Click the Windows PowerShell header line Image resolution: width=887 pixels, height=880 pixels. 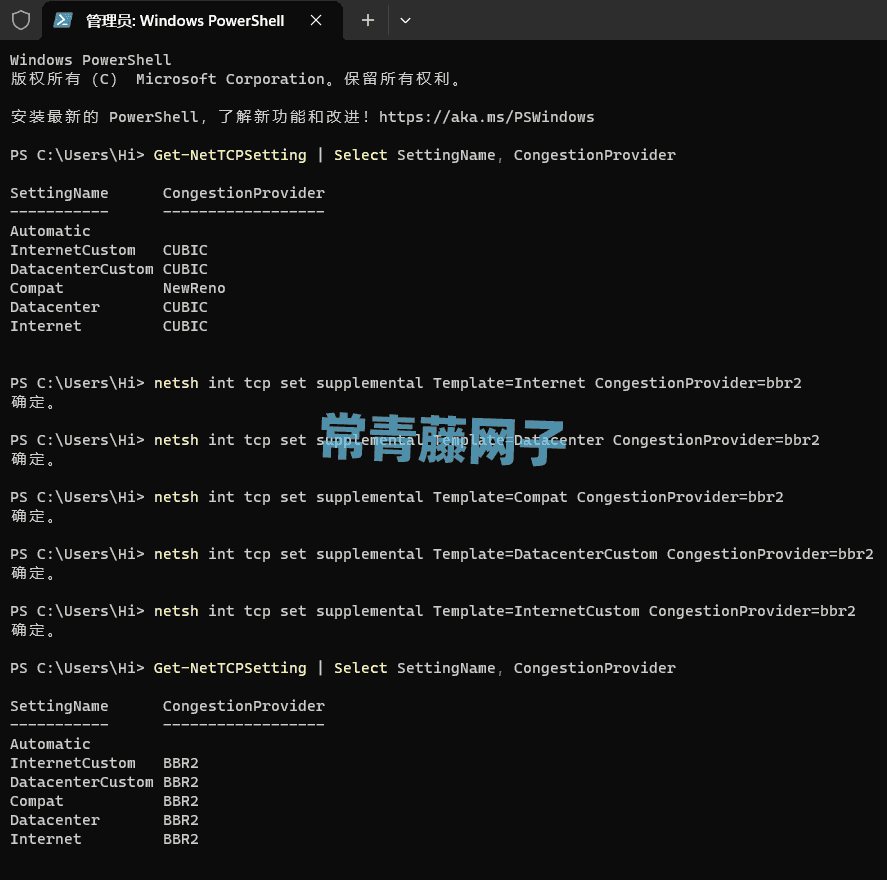point(91,60)
